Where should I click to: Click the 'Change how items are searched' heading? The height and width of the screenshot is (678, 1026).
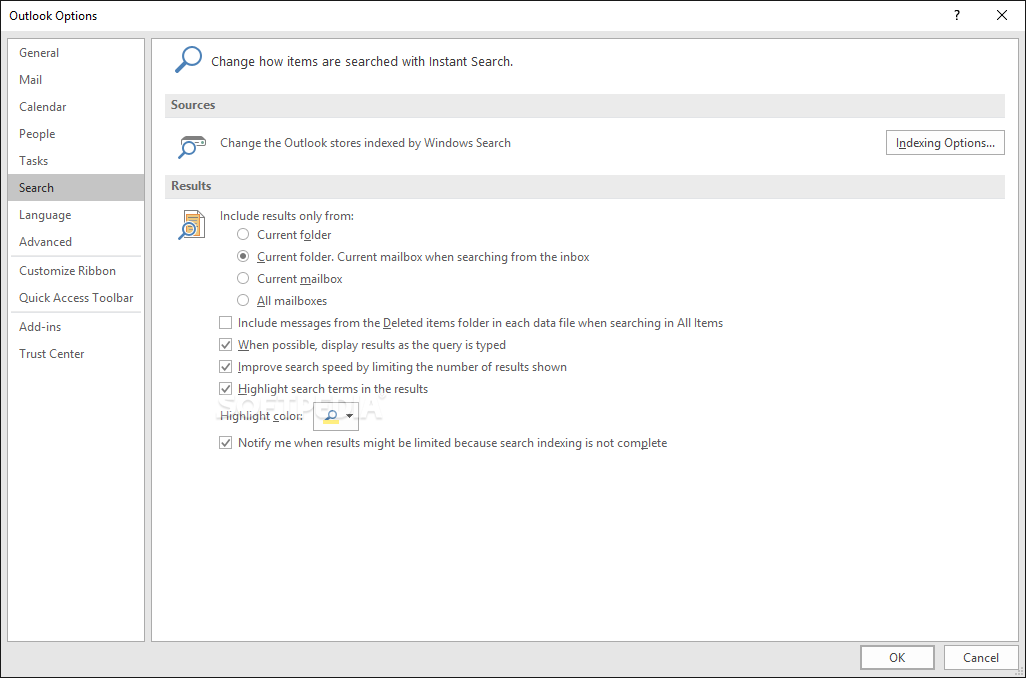[x=362, y=62]
